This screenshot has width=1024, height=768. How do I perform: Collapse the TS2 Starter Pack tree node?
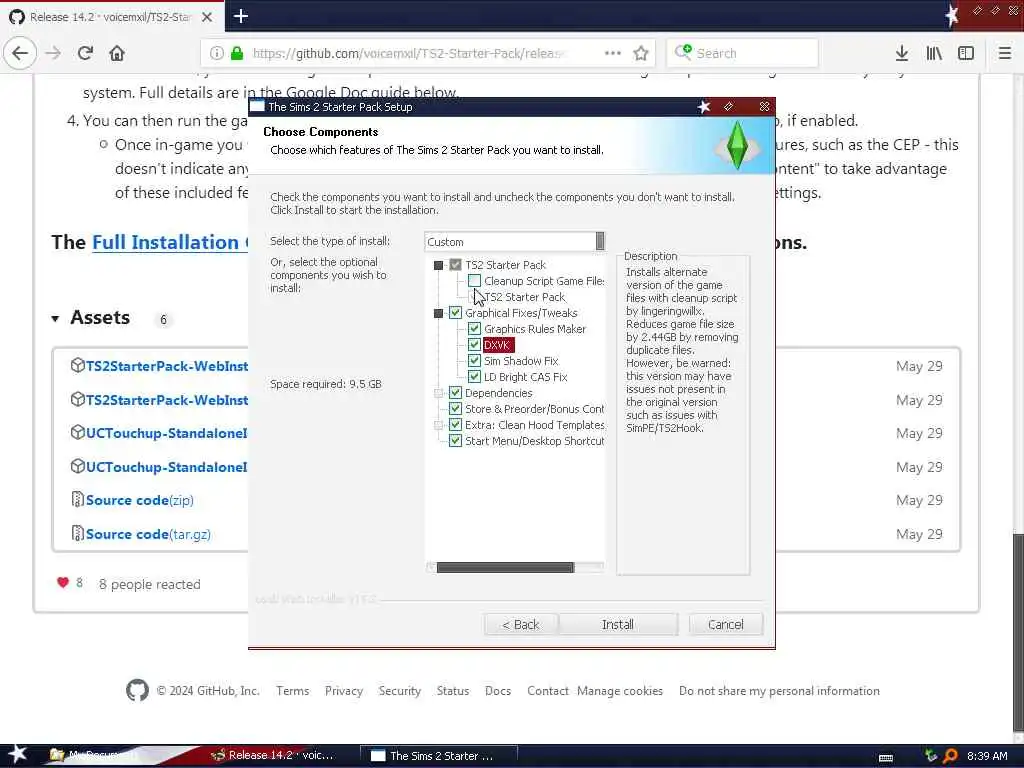point(438,265)
